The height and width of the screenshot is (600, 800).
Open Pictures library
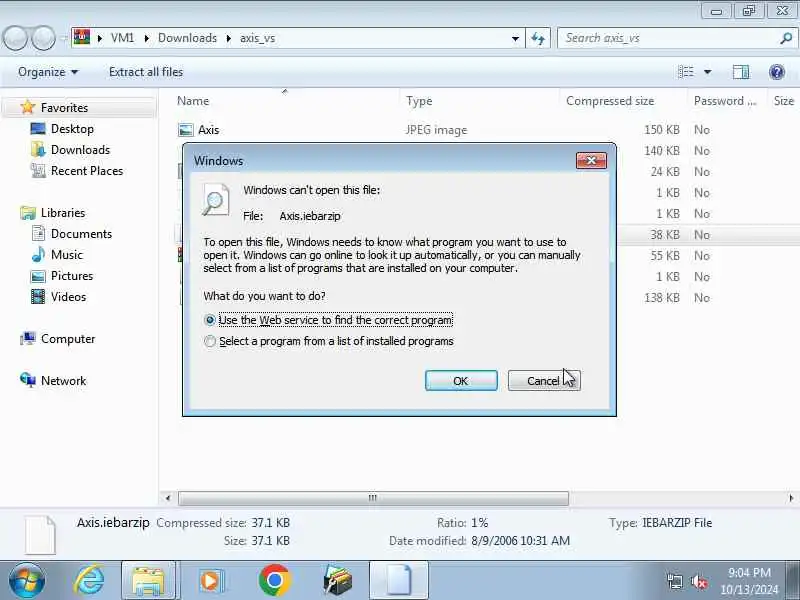[x=72, y=276]
